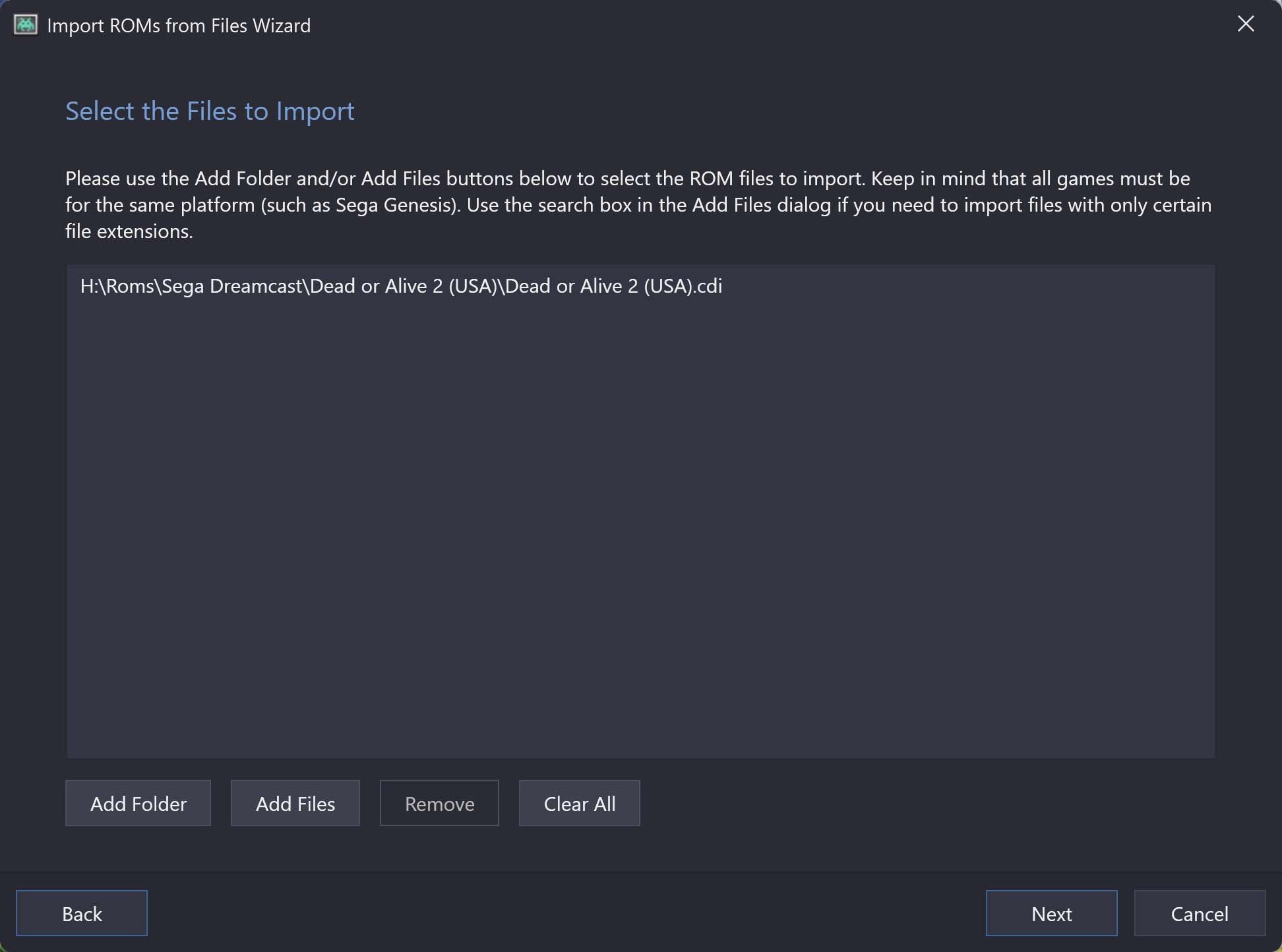1282x952 pixels.
Task: Select the Dead or Alive 2 (USA).cdi entry
Action: (401, 286)
